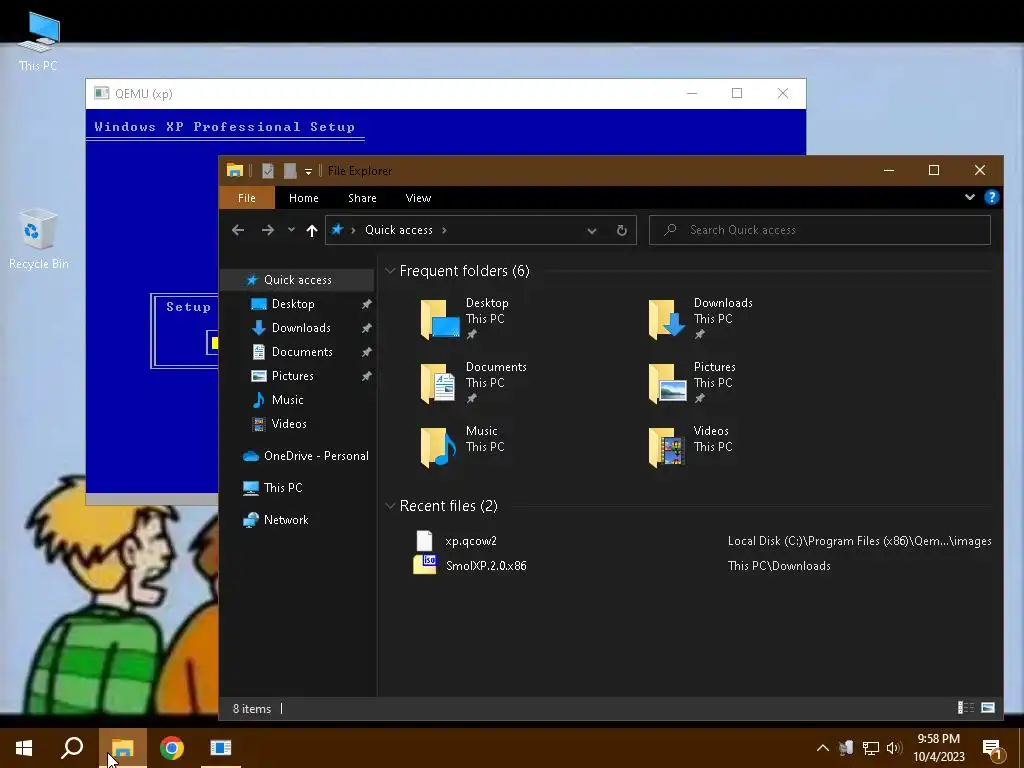Expand the address bar history dropdown

[x=592, y=231]
